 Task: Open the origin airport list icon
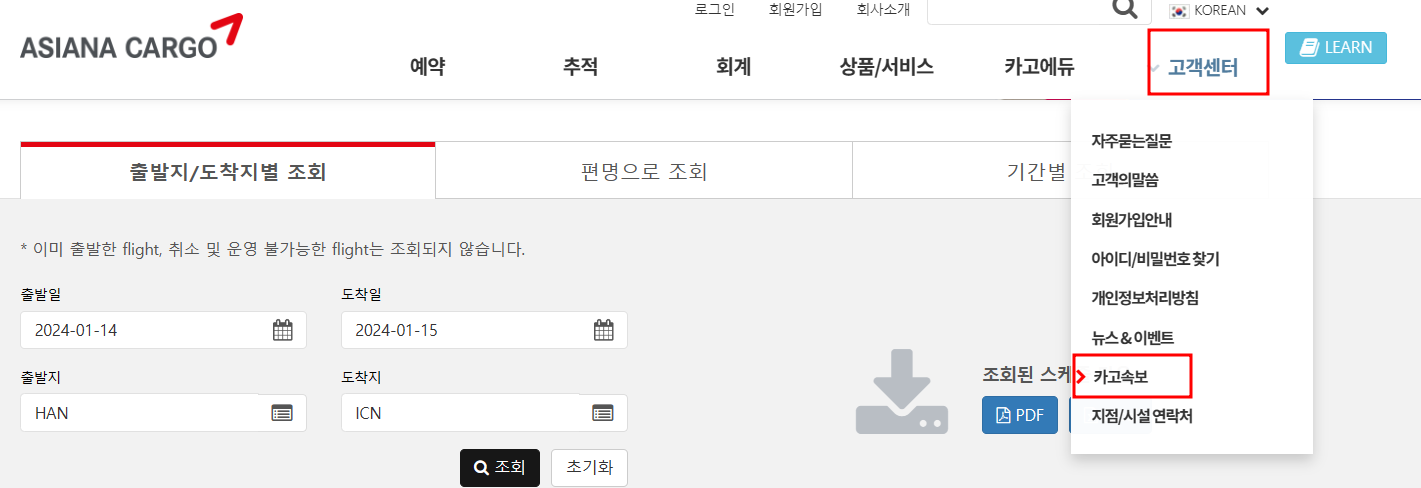pos(282,412)
